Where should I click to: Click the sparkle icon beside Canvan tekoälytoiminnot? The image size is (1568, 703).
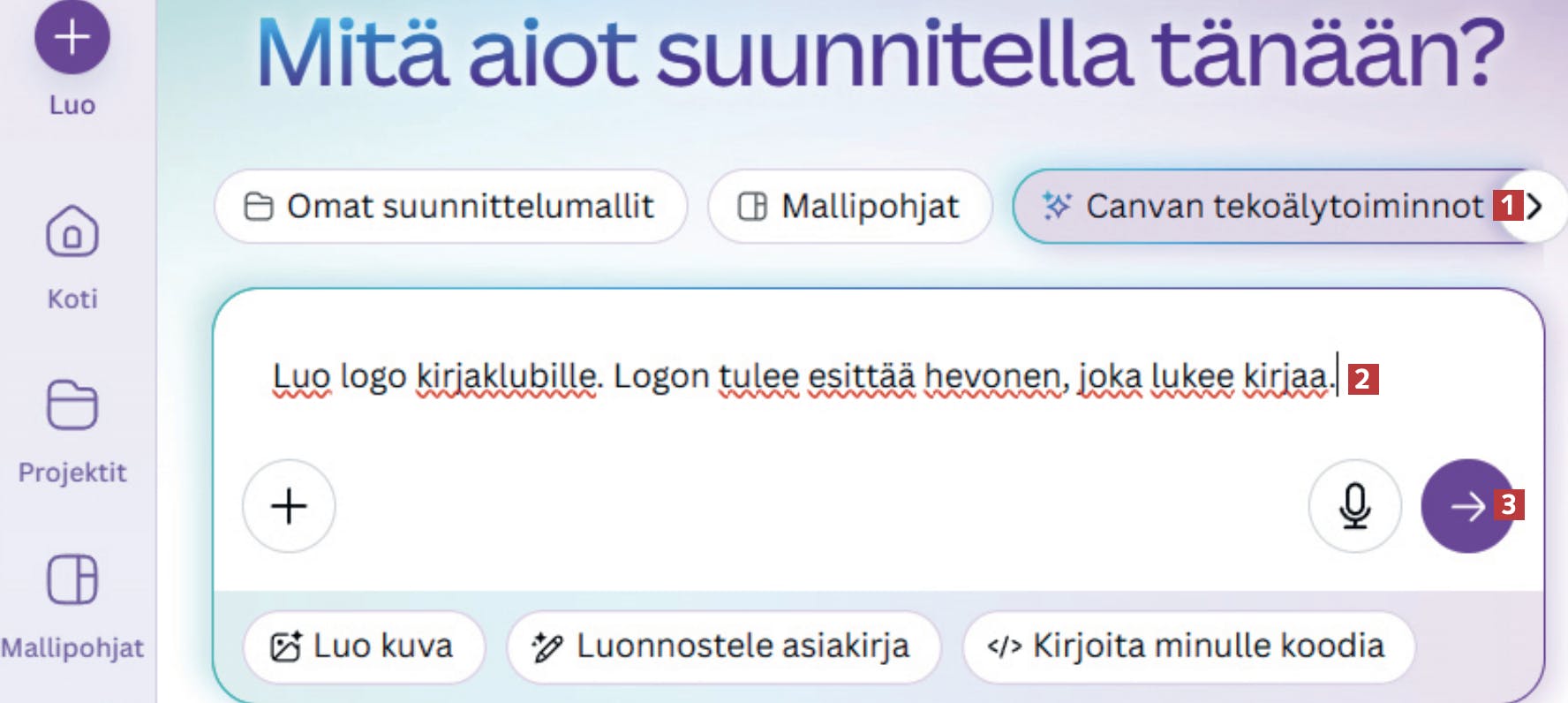[x=1056, y=206]
